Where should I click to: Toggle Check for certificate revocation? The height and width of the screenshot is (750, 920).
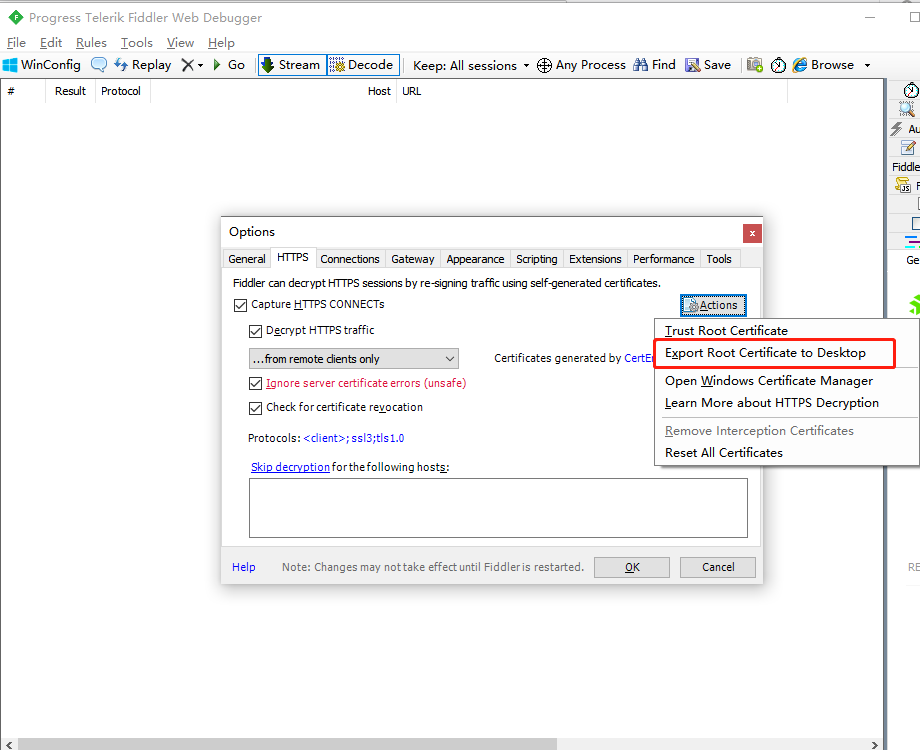(255, 408)
